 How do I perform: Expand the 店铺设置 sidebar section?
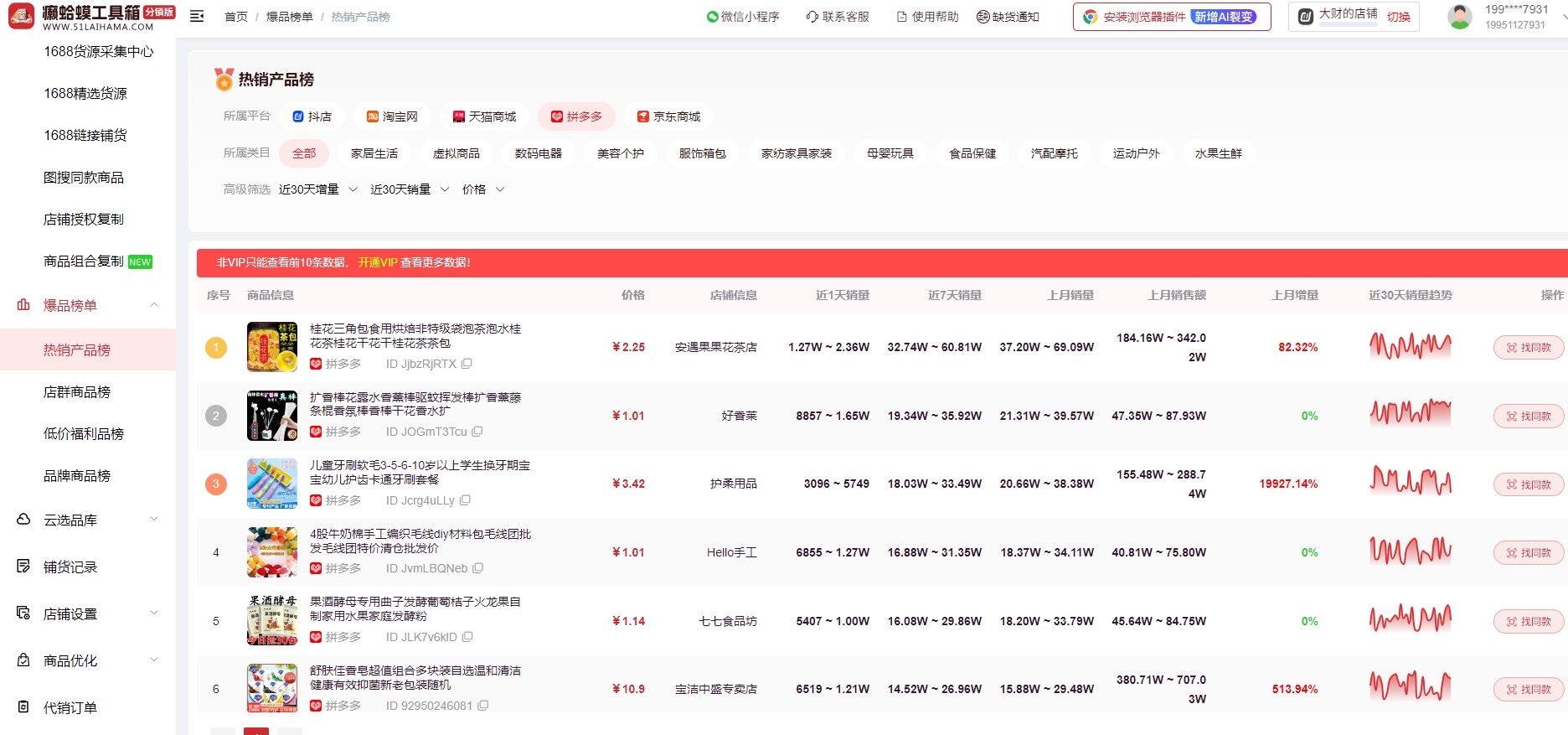[154, 613]
